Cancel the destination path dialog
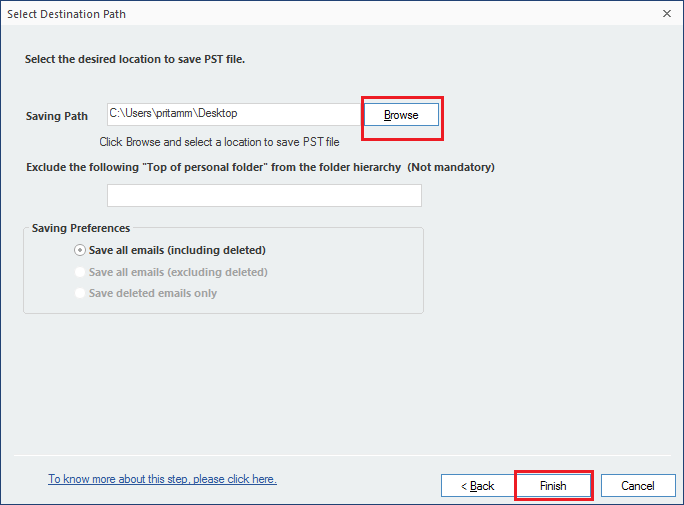Image resolution: width=684 pixels, height=505 pixels. (638, 485)
